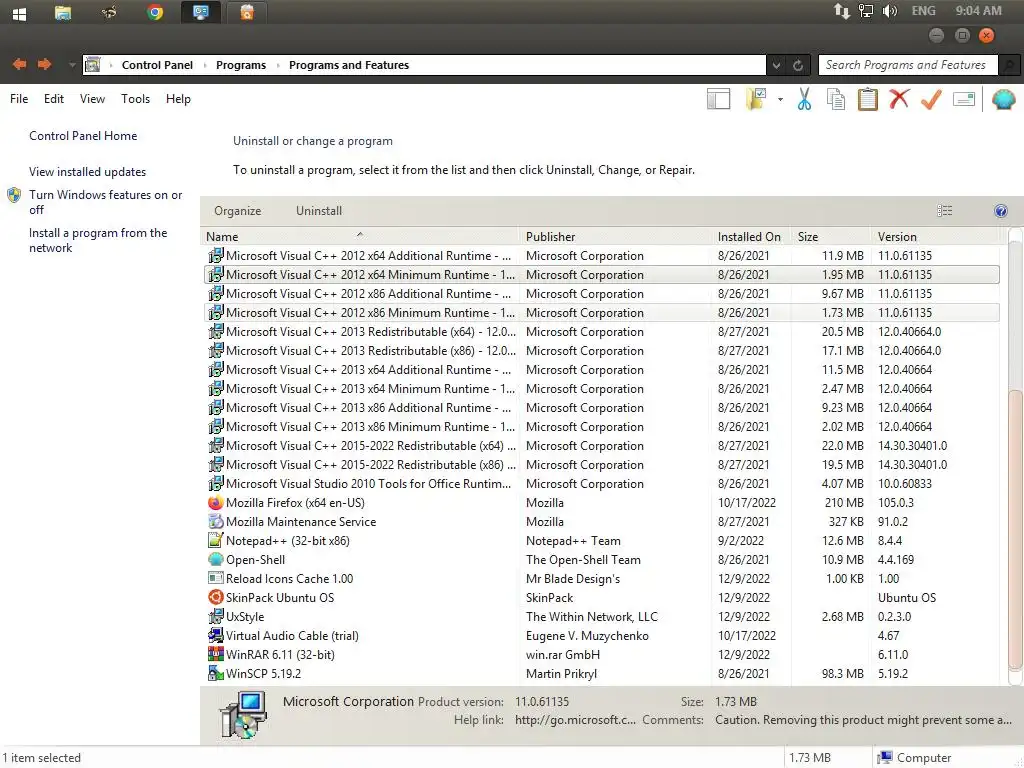This screenshot has width=1024, height=768.
Task: Click the red X Delete toolbar icon
Action: tap(899, 99)
